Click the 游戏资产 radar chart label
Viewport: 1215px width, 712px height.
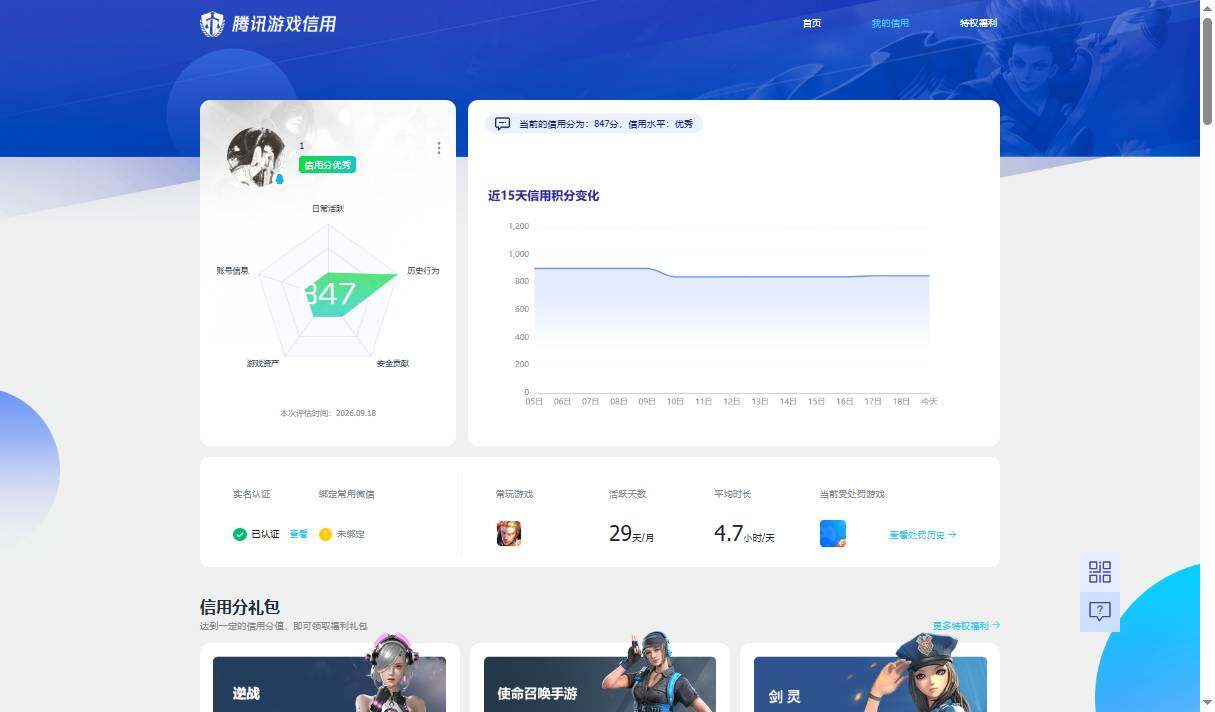coord(263,363)
